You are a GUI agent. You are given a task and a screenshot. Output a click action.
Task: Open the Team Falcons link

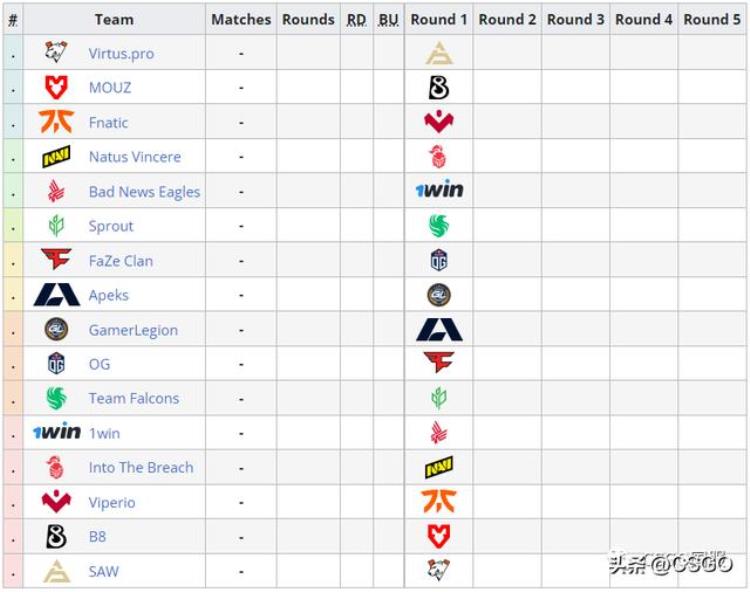pos(134,398)
